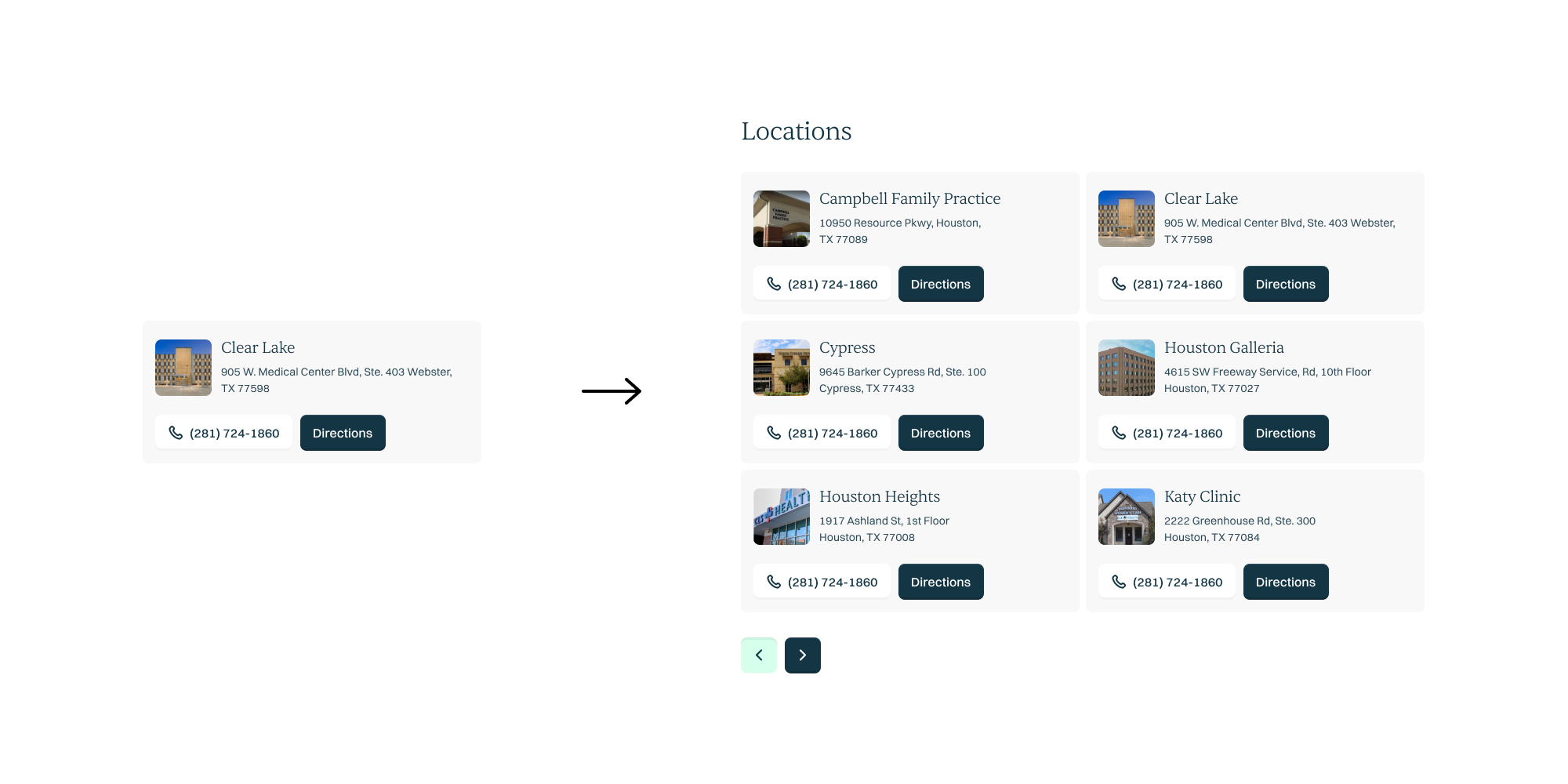Image resolution: width=1568 pixels, height=784 pixels.
Task: Click Directions on the standalone Clear Lake card
Action: coord(342,433)
